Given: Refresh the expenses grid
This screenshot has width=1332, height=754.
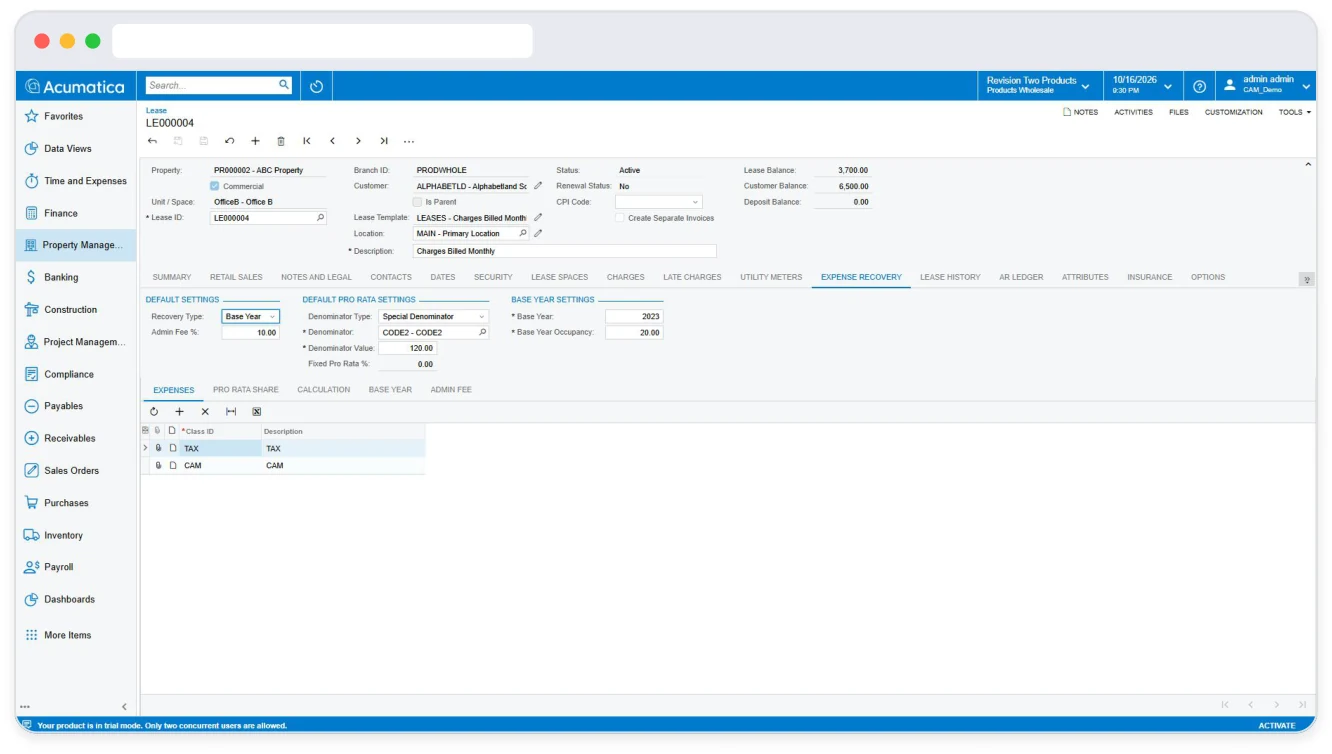Looking at the screenshot, I should click(x=154, y=411).
